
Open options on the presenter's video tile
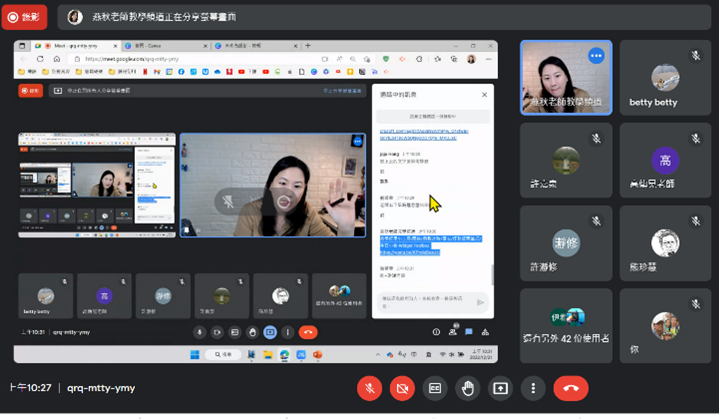click(596, 56)
